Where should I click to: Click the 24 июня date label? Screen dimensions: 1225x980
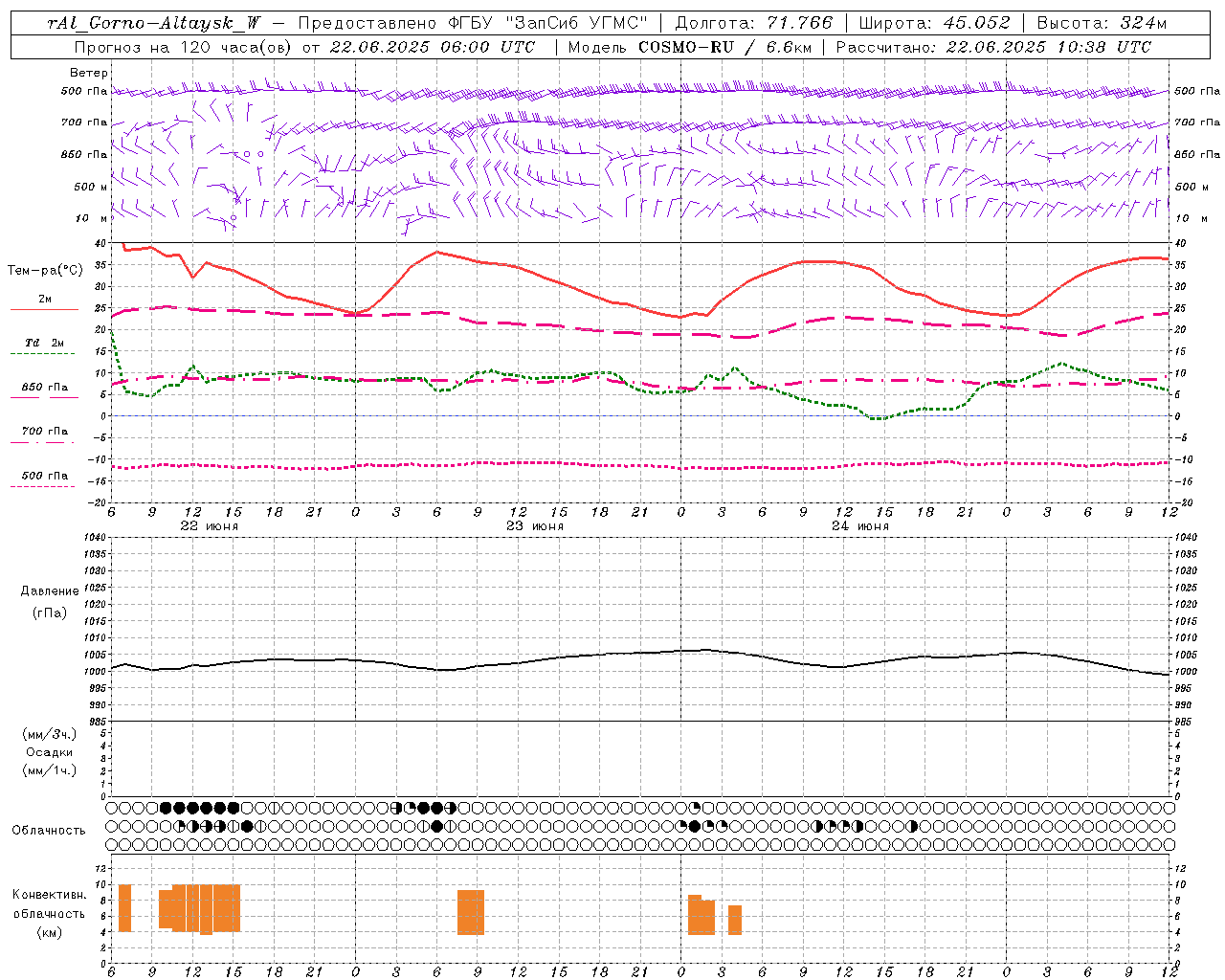point(860,526)
